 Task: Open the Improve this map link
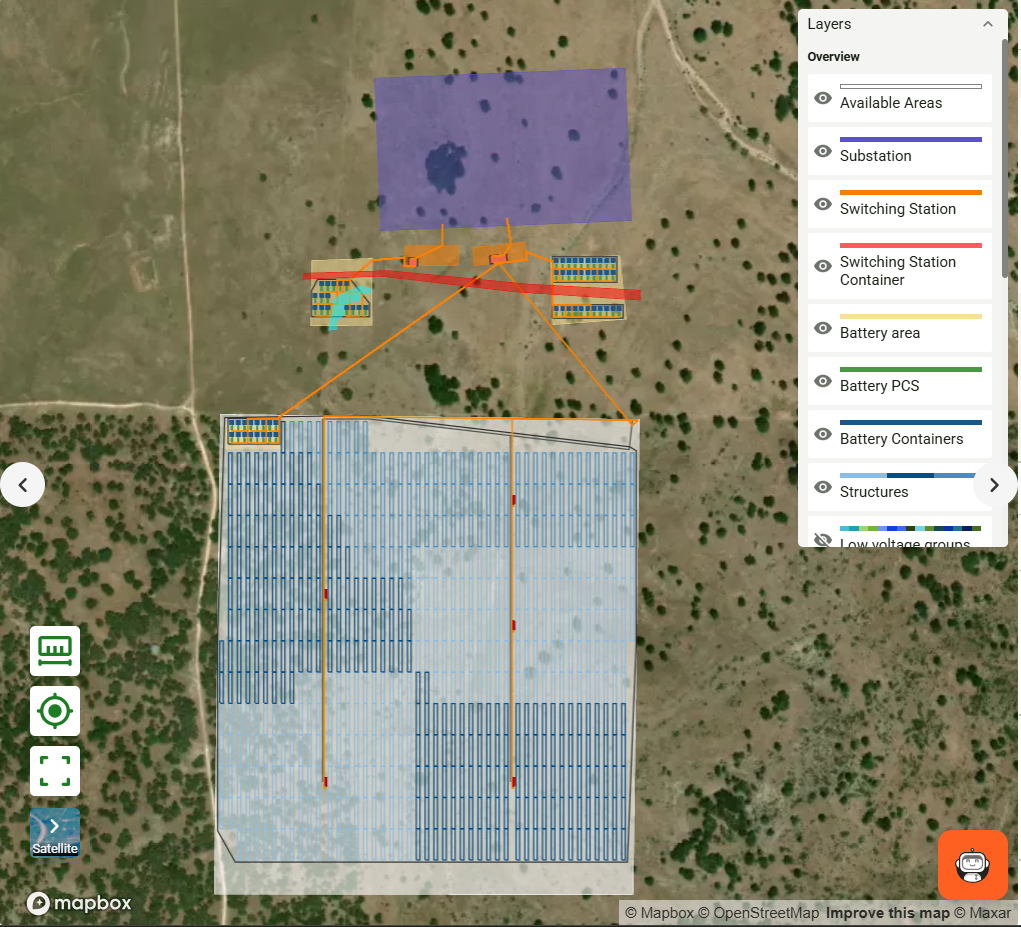click(x=887, y=913)
